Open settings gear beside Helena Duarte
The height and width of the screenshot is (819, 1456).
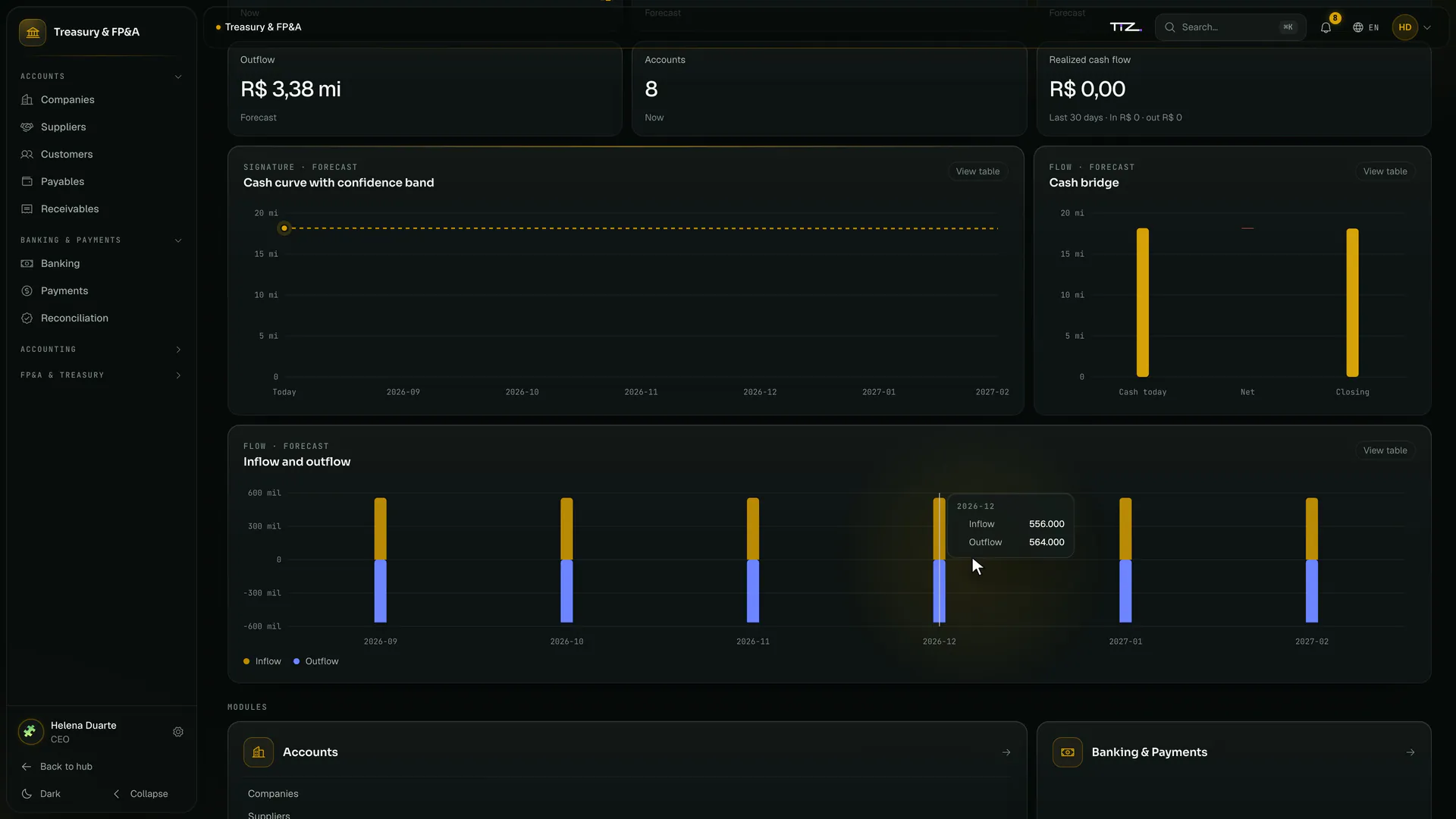(x=178, y=732)
